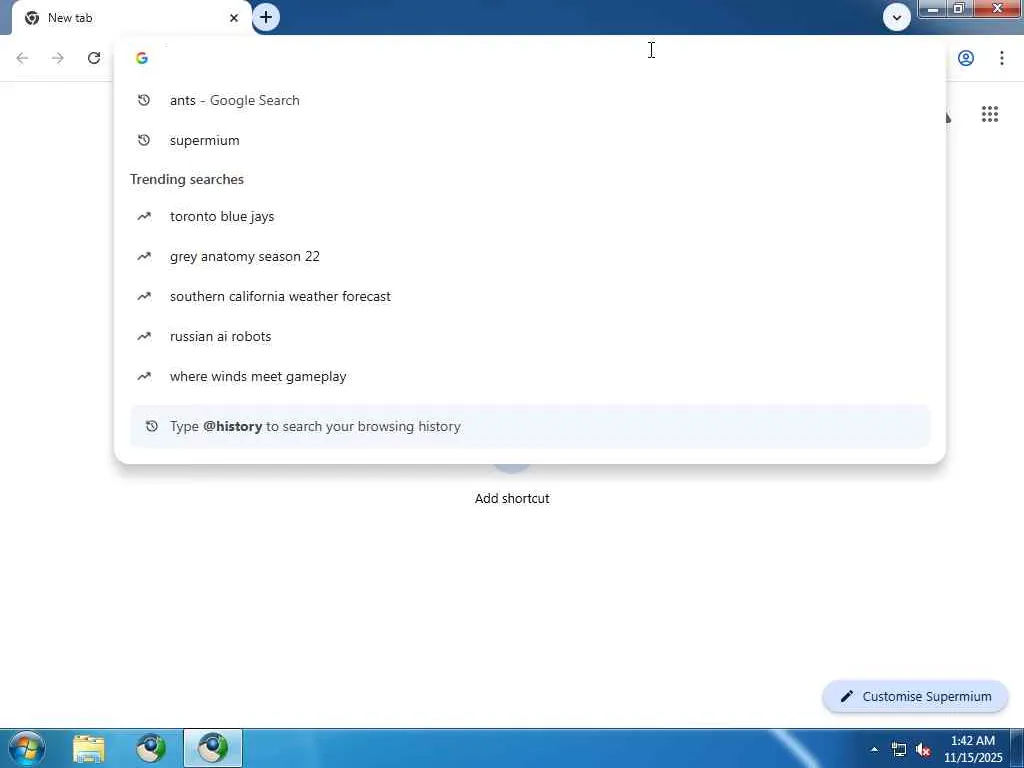This screenshot has height=768, width=1024.
Task: Click the browser forward arrow
Action: coord(57,58)
